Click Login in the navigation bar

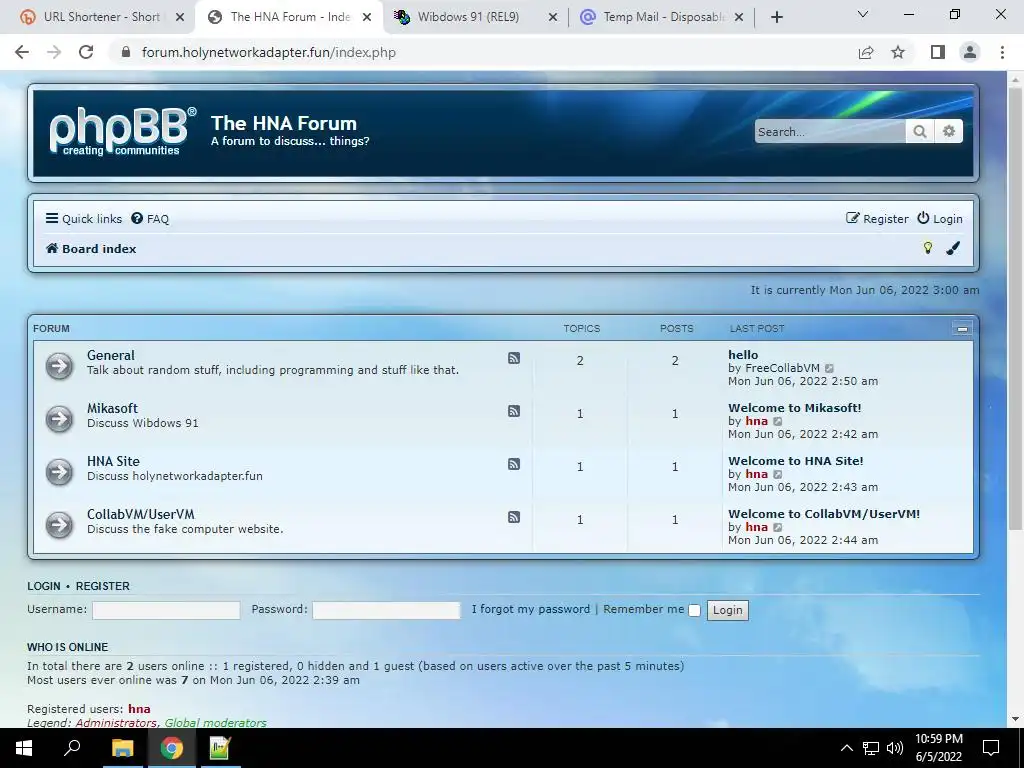click(x=940, y=219)
